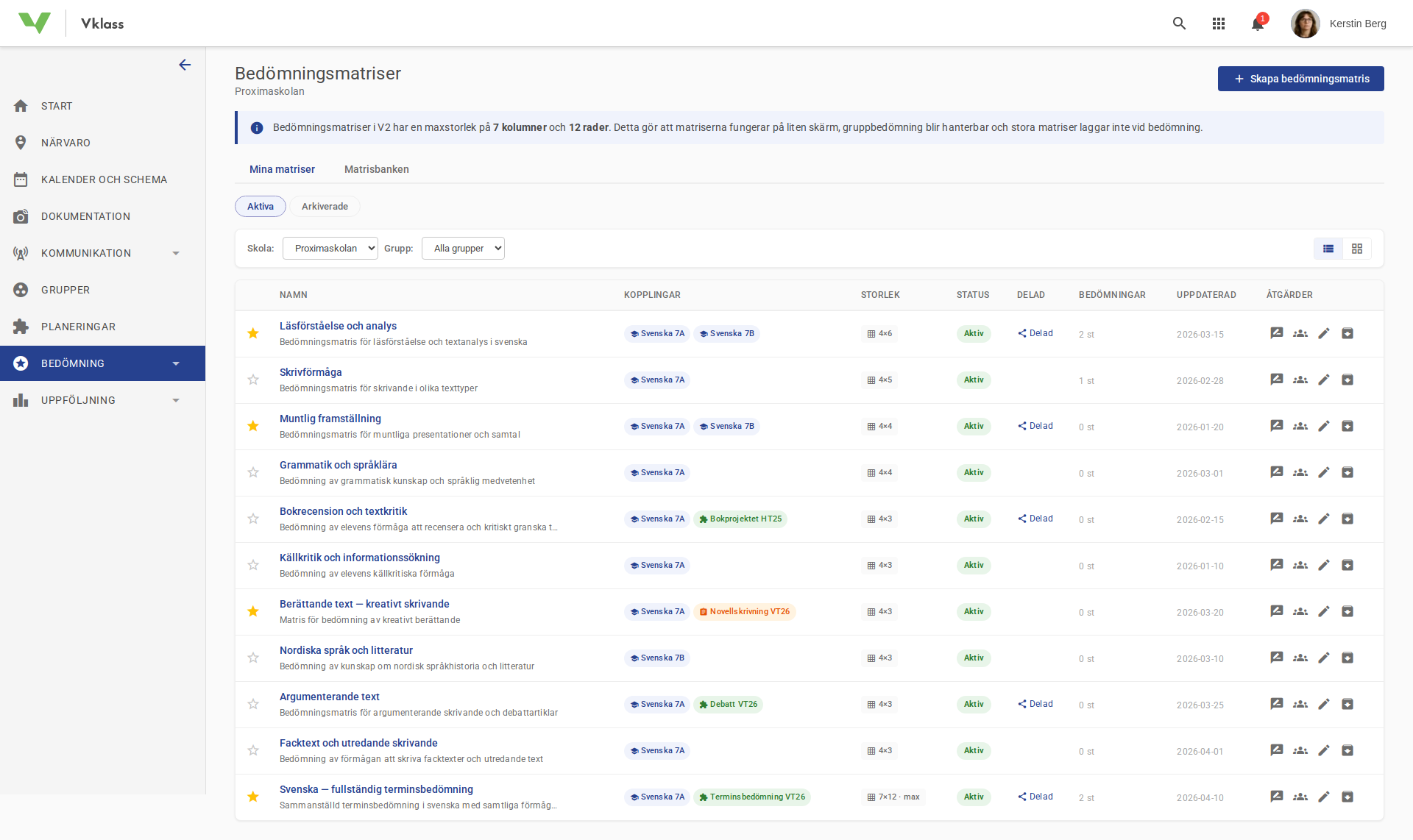Star Bokrecension och textkritik as favorite
The height and width of the screenshot is (840, 1413).
tap(253, 519)
